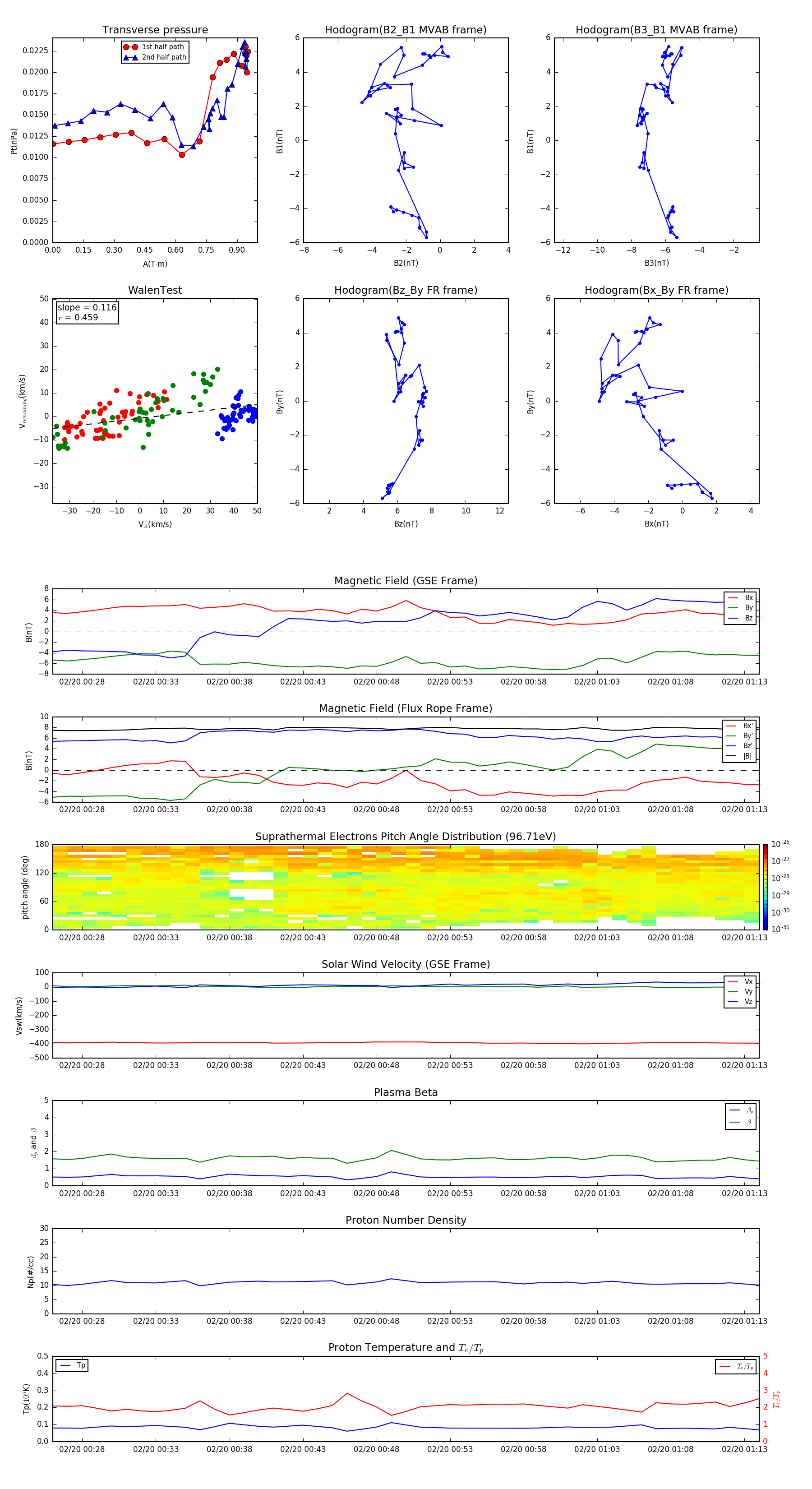
Task: Click the '2nd half path' legend entry
Action: pos(155,57)
